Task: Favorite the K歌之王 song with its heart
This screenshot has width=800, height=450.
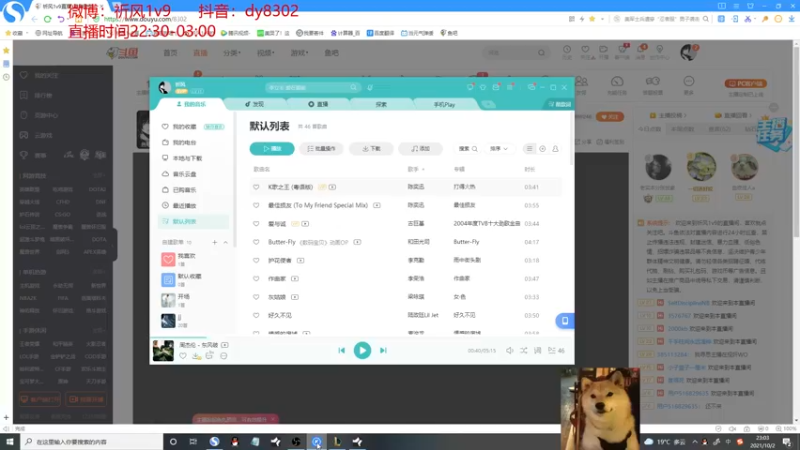Action: point(256,187)
